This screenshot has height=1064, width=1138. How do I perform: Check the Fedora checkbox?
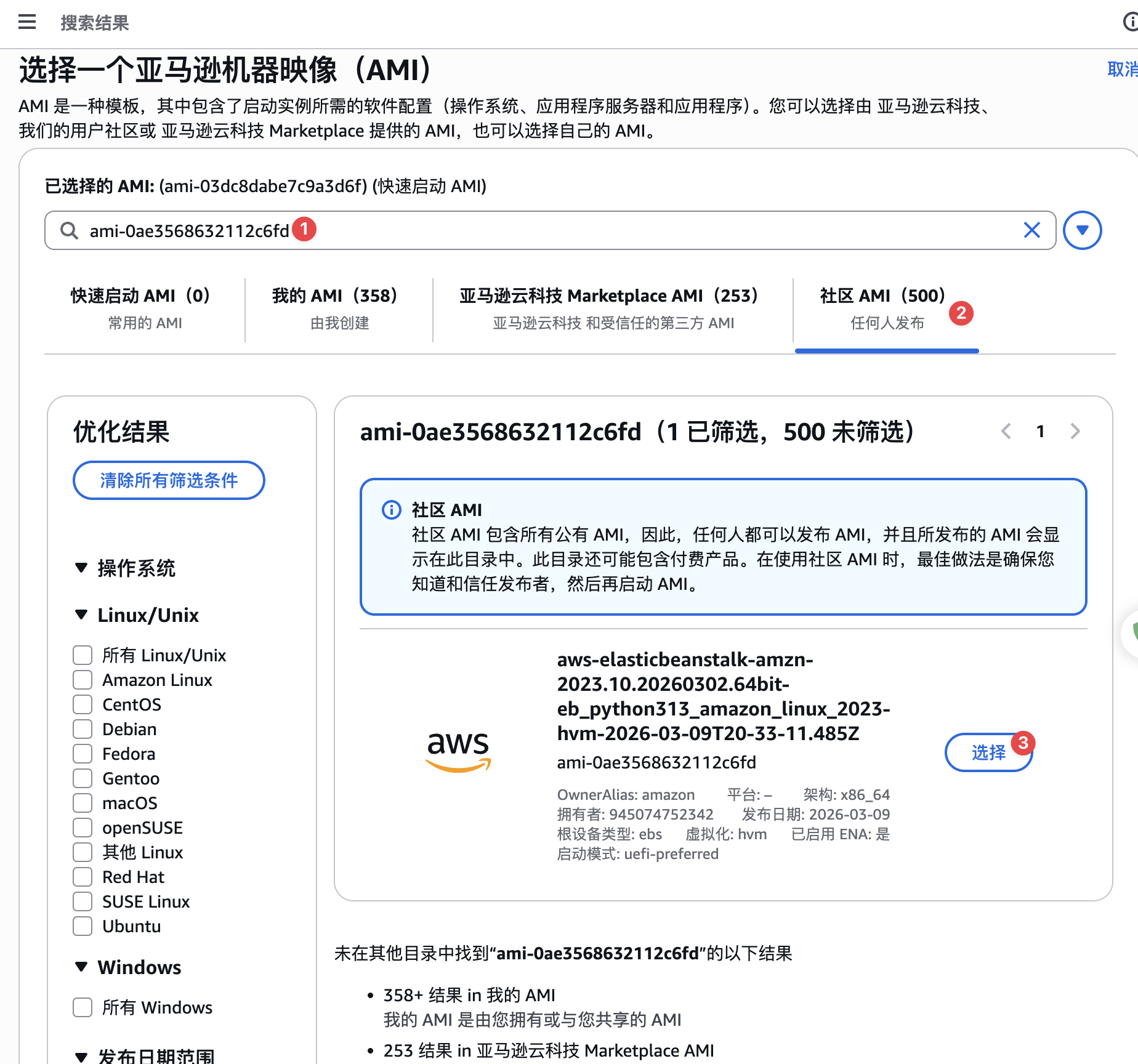(83, 753)
